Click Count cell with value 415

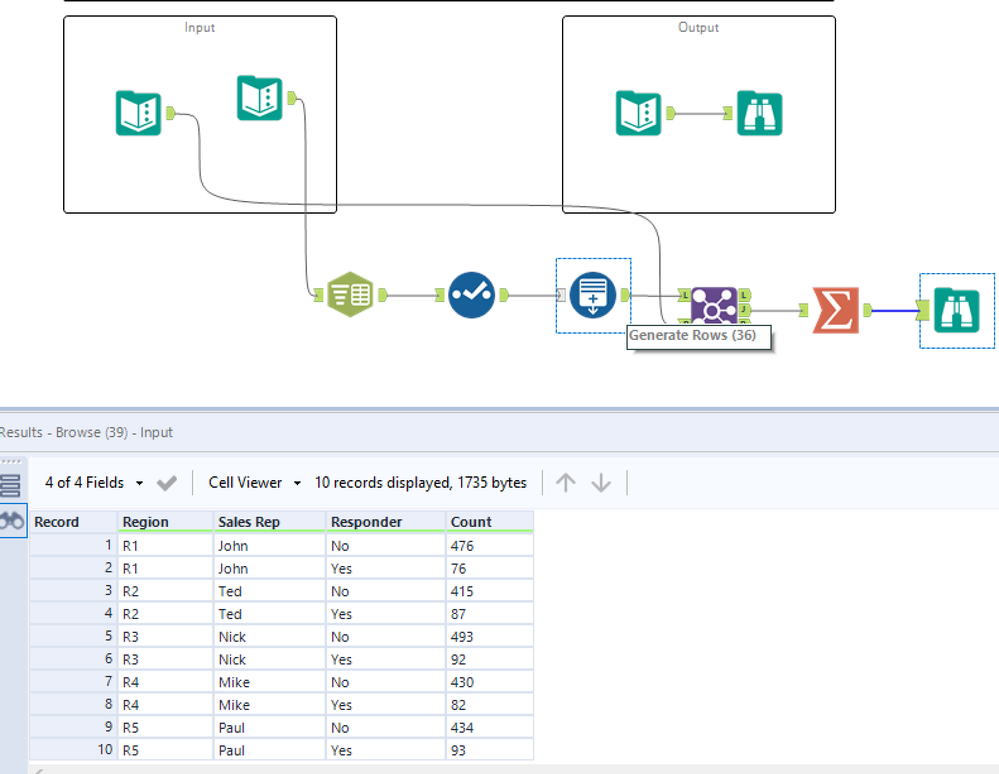pos(490,591)
